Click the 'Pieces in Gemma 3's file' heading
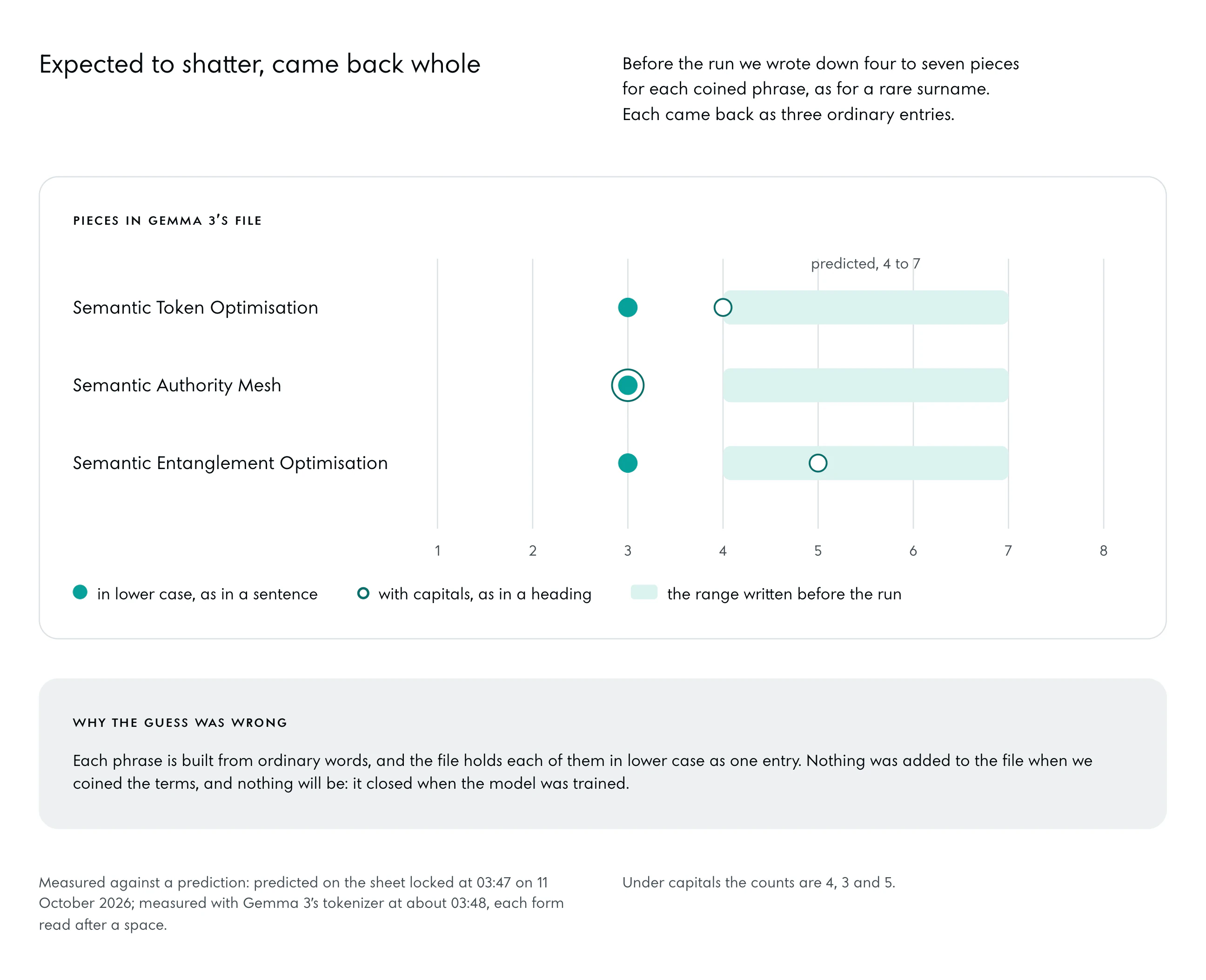The width and height of the screenshot is (1206, 980). point(167,220)
